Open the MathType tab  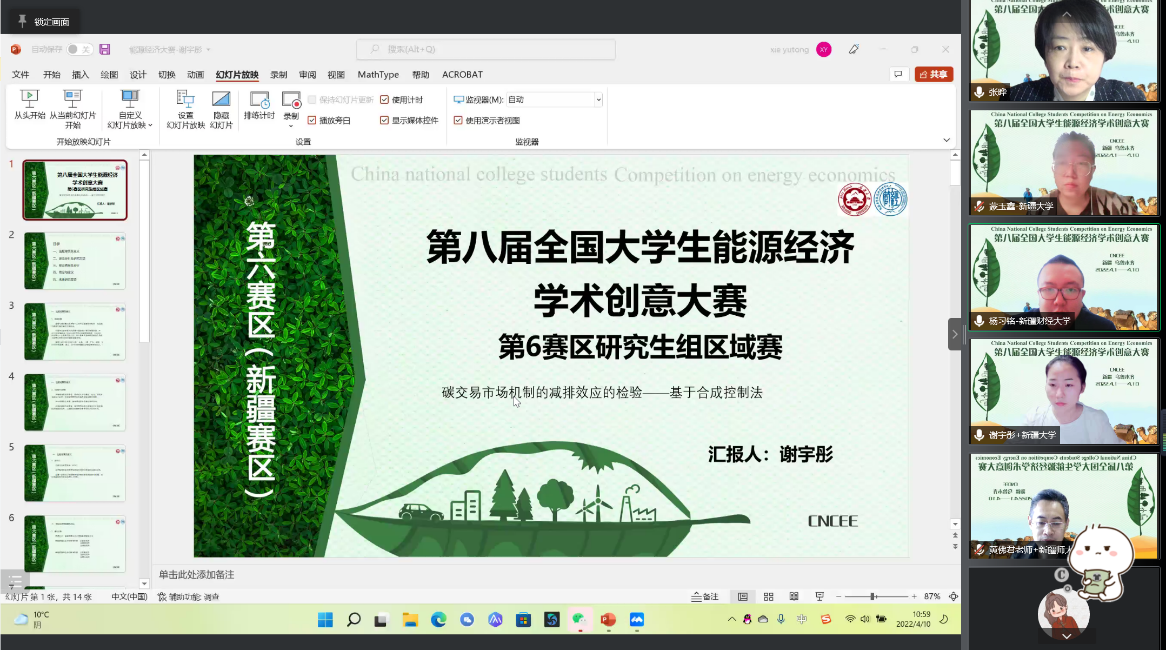(378, 74)
